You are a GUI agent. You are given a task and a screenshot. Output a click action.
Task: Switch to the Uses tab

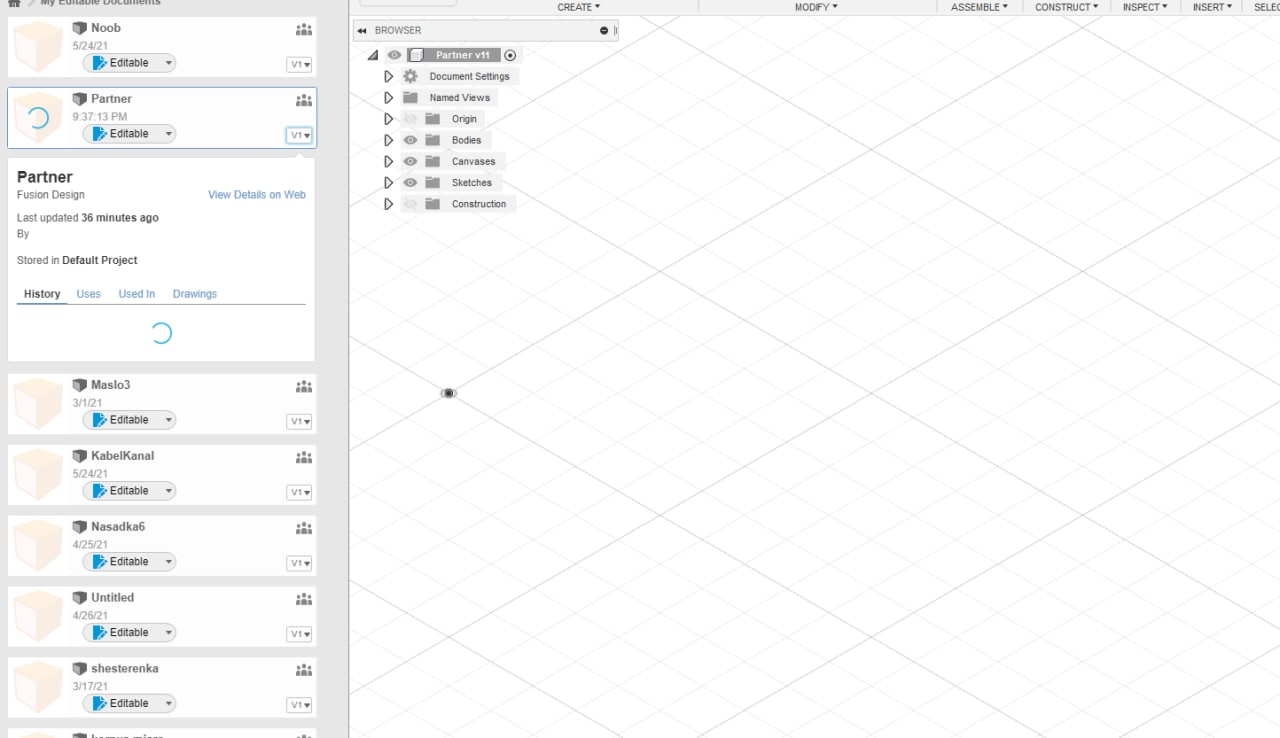89,294
